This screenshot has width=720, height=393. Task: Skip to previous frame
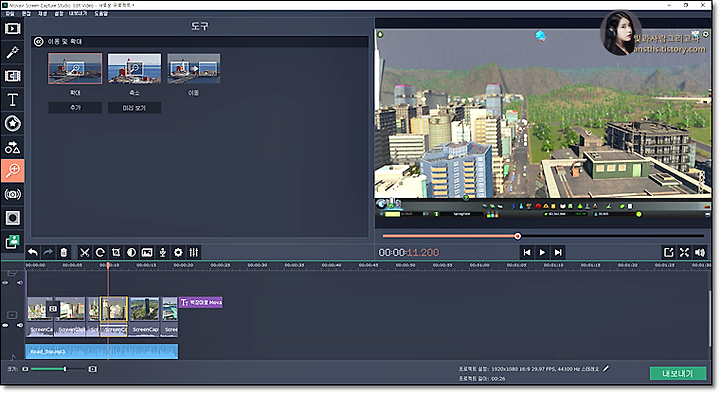click(x=527, y=252)
